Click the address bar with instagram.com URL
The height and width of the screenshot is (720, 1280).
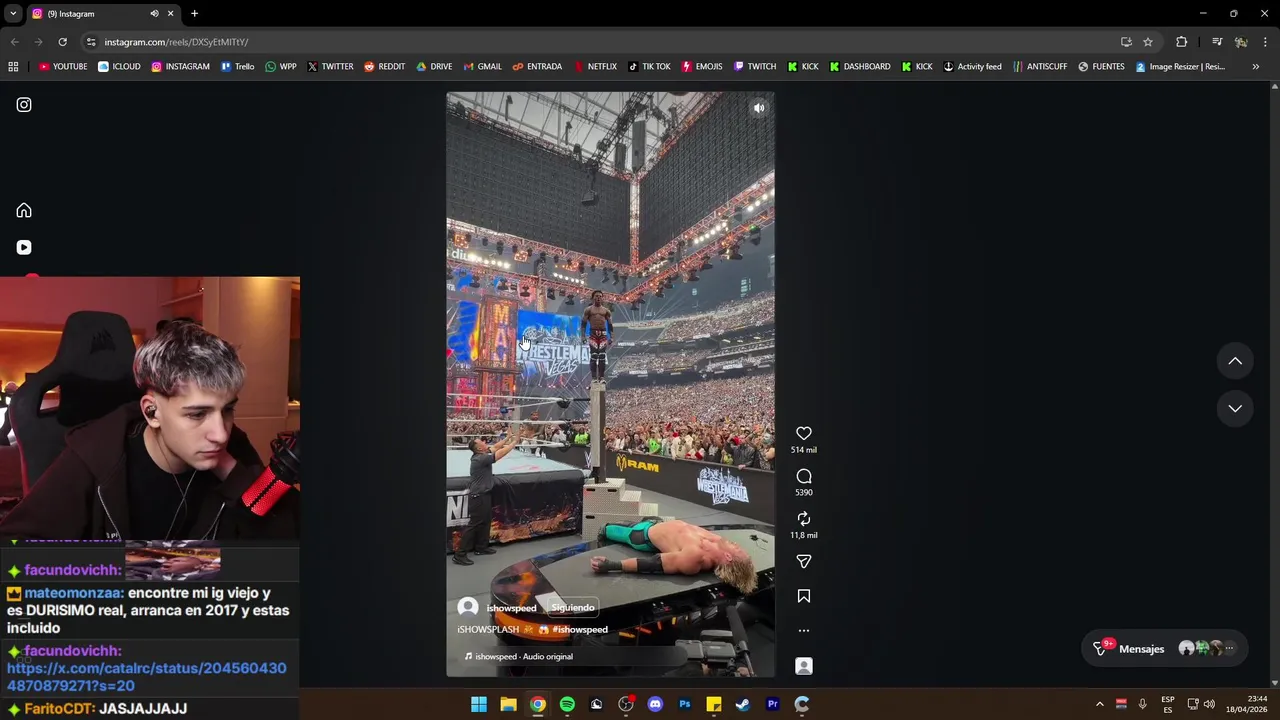(x=600, y=42)
